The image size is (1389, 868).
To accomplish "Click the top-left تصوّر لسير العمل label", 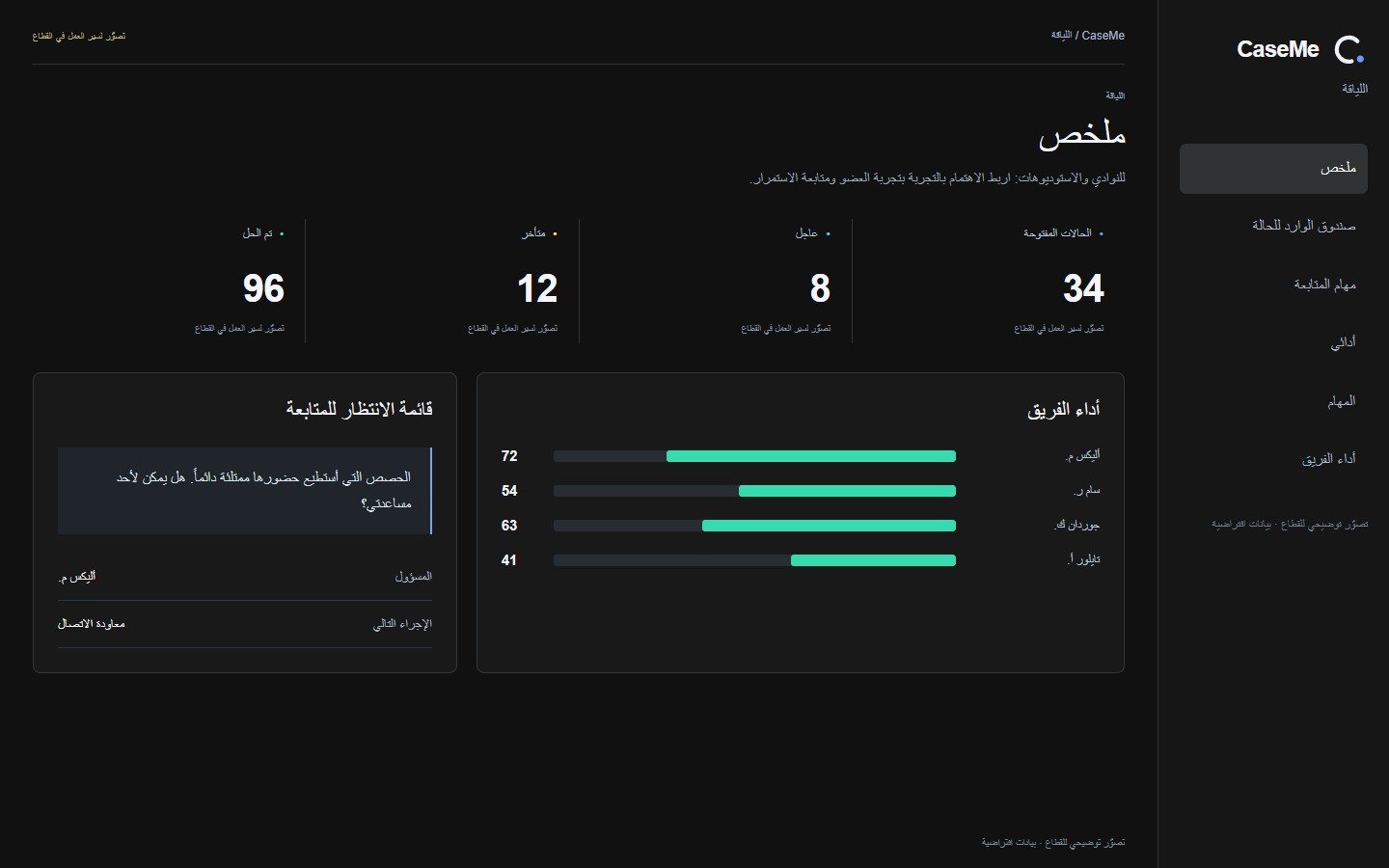I will 79,36.
